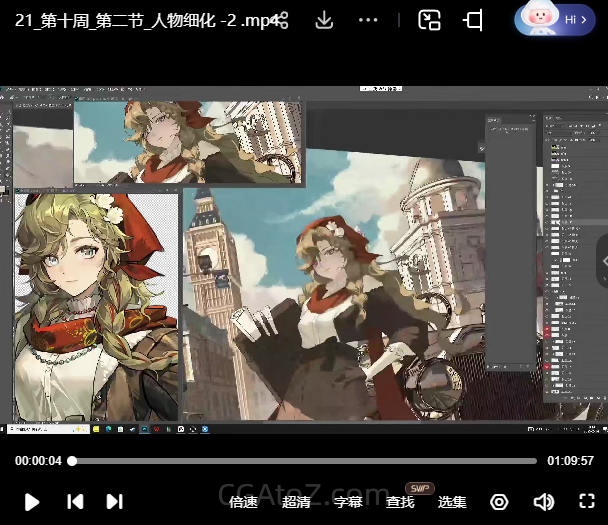Open 字幕 subtitle settings
Image resolution: width=608 pixels, height=525 pixels.
pos(348,502)
